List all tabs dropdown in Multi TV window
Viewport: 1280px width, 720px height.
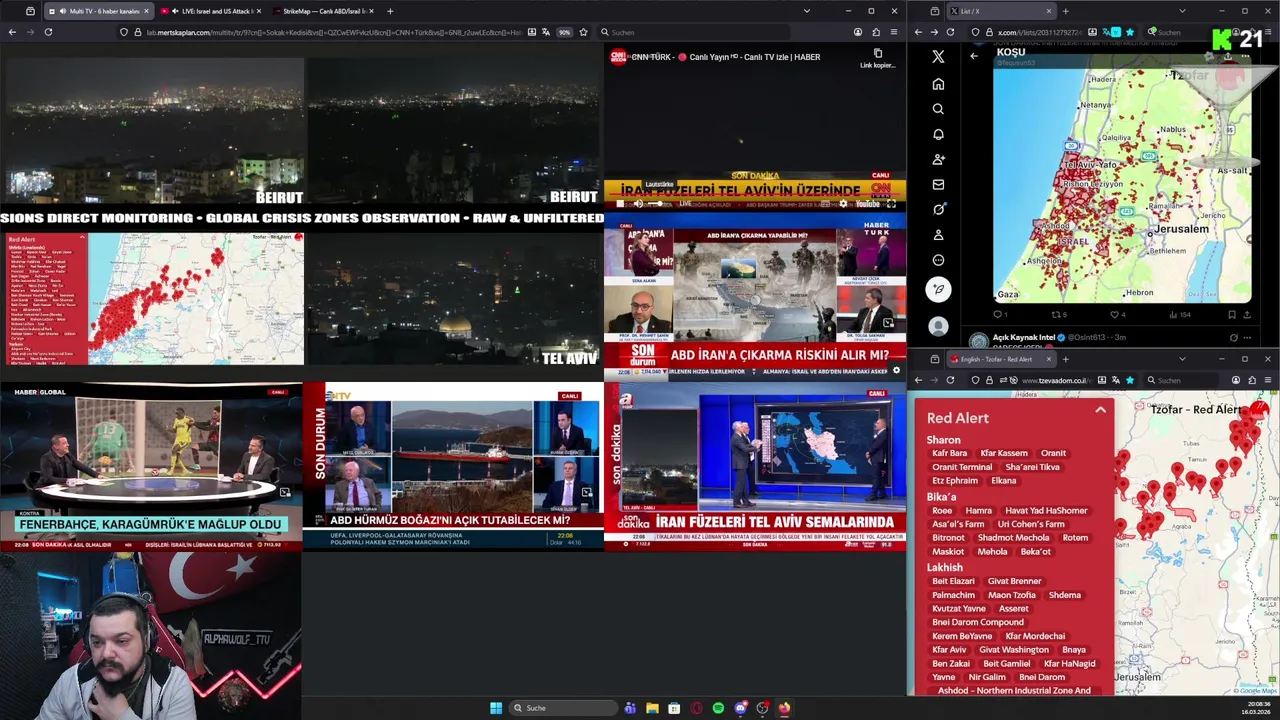tap(807, 11)
